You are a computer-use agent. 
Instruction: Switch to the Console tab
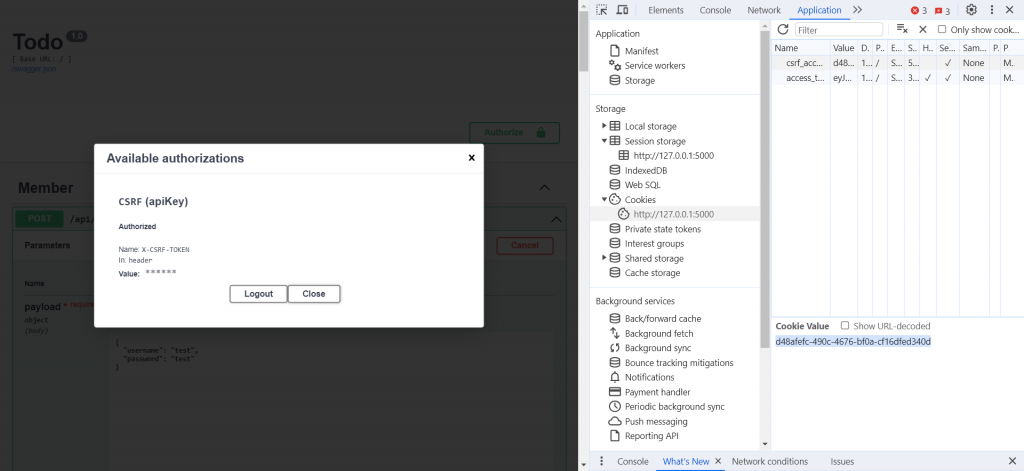(x=715, y=10)
